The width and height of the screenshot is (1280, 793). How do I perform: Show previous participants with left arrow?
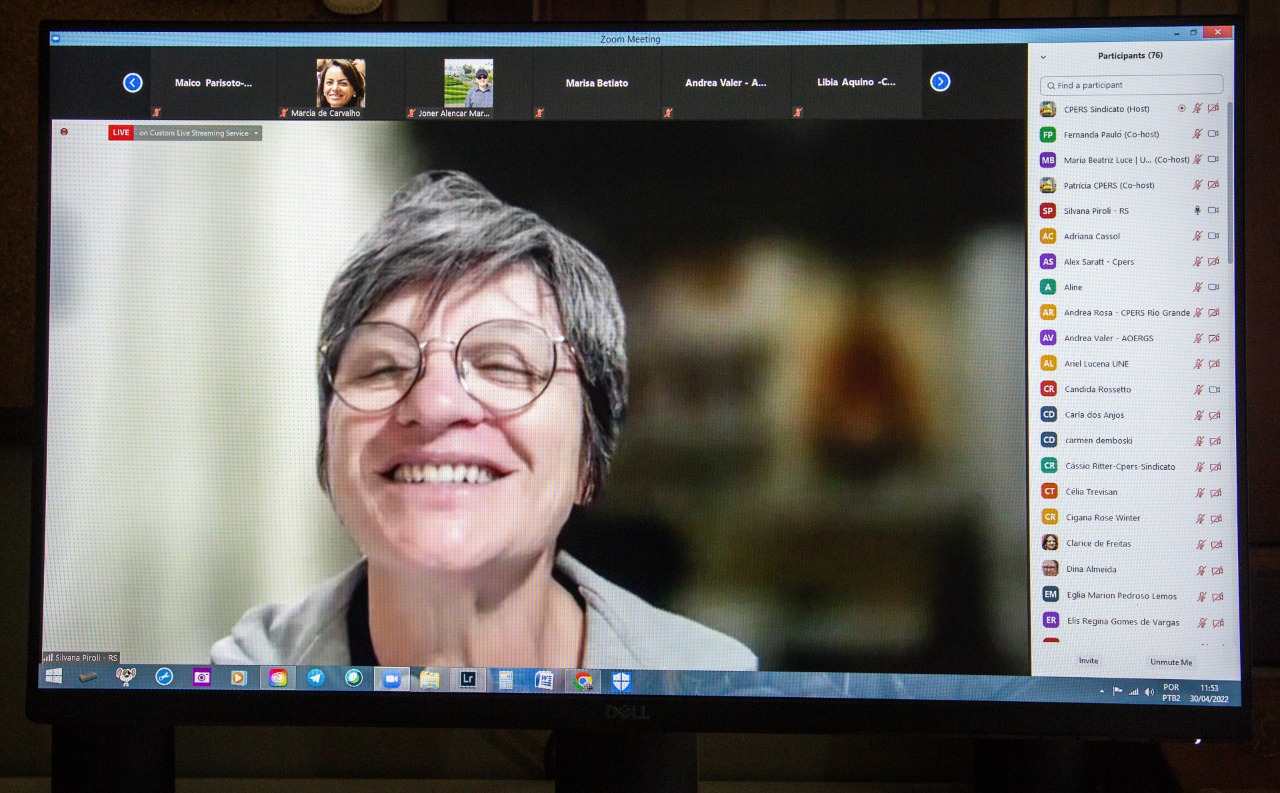coord(132,83)
